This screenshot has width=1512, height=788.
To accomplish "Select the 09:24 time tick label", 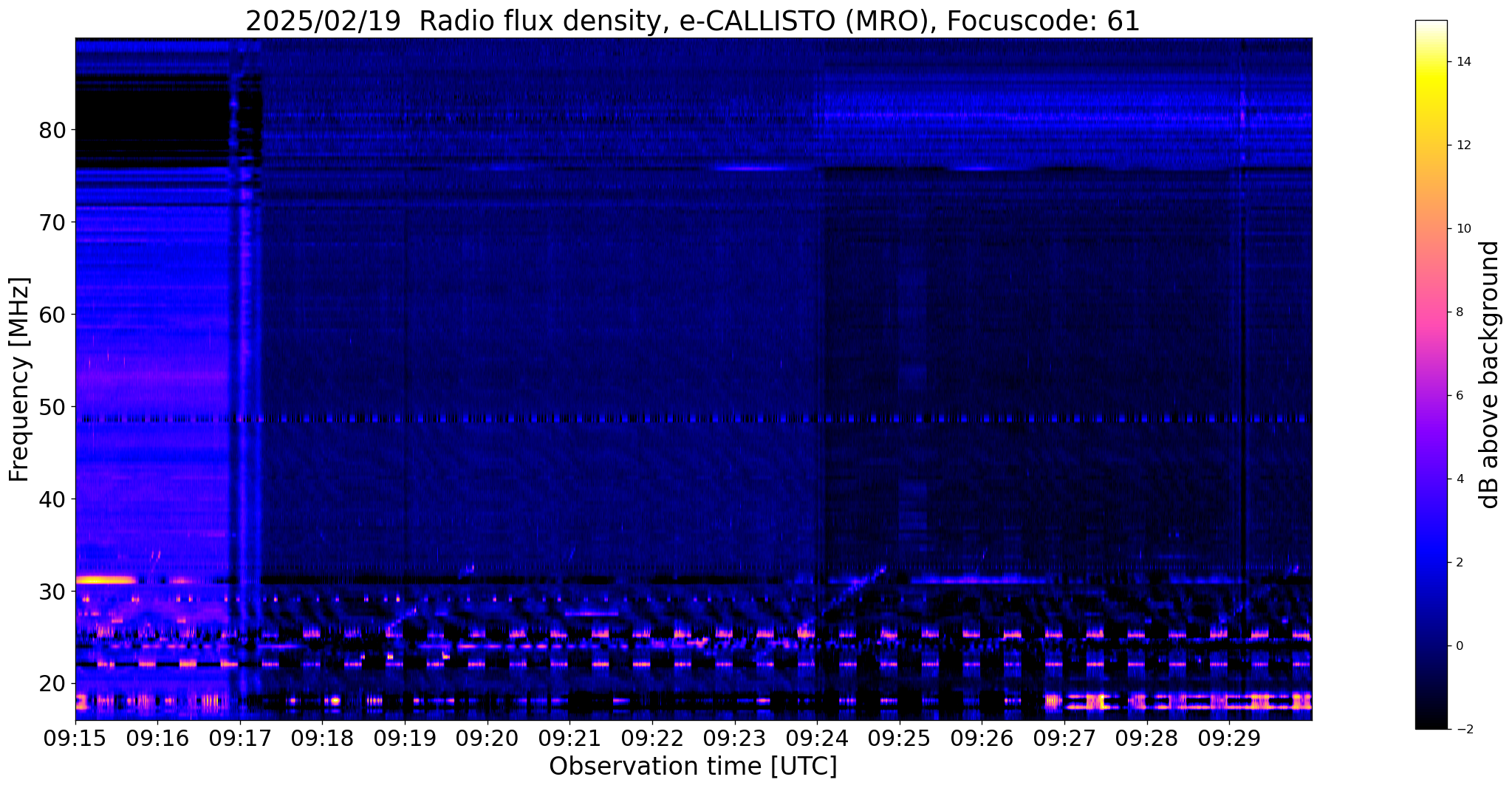I will tap(817, 739).
